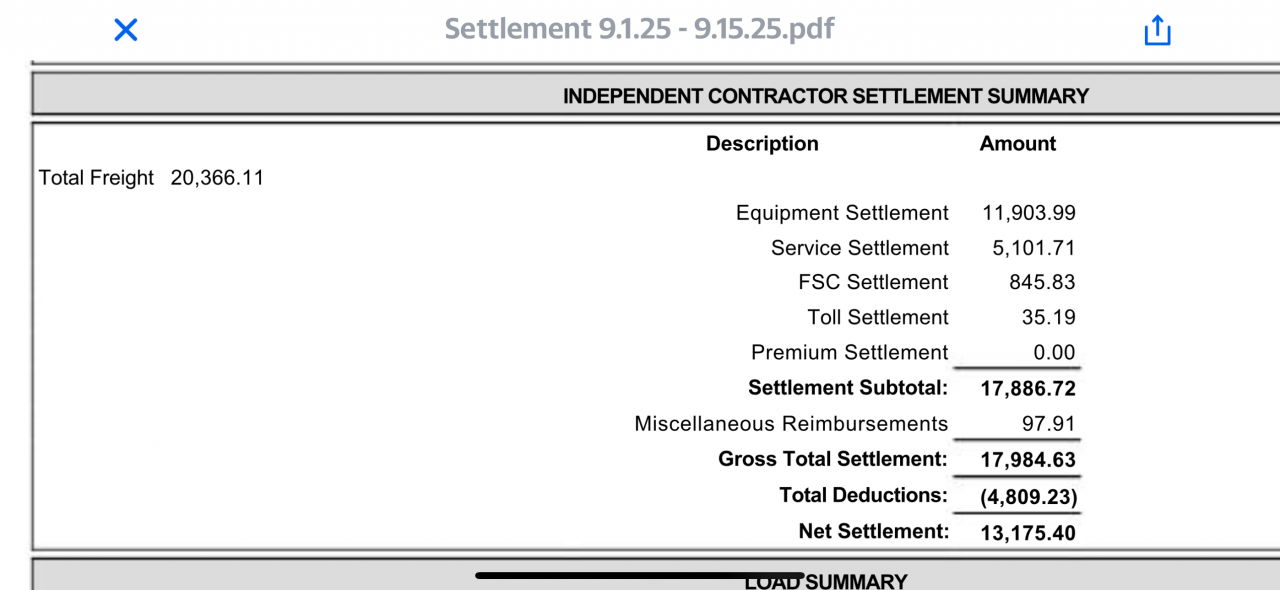Tap the Net Settlement amount 13,175.40
The width and height of the screenshot is (1280, 590).
click(x=1028, y=532)
